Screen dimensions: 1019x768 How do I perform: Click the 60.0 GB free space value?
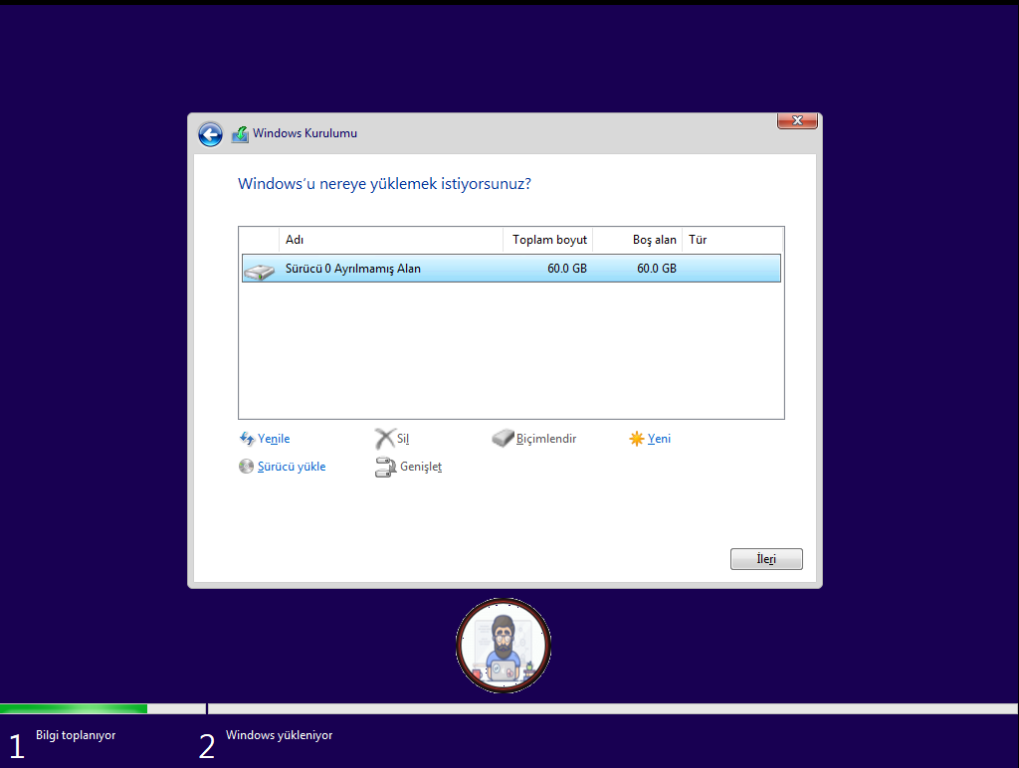coord(656,268)
